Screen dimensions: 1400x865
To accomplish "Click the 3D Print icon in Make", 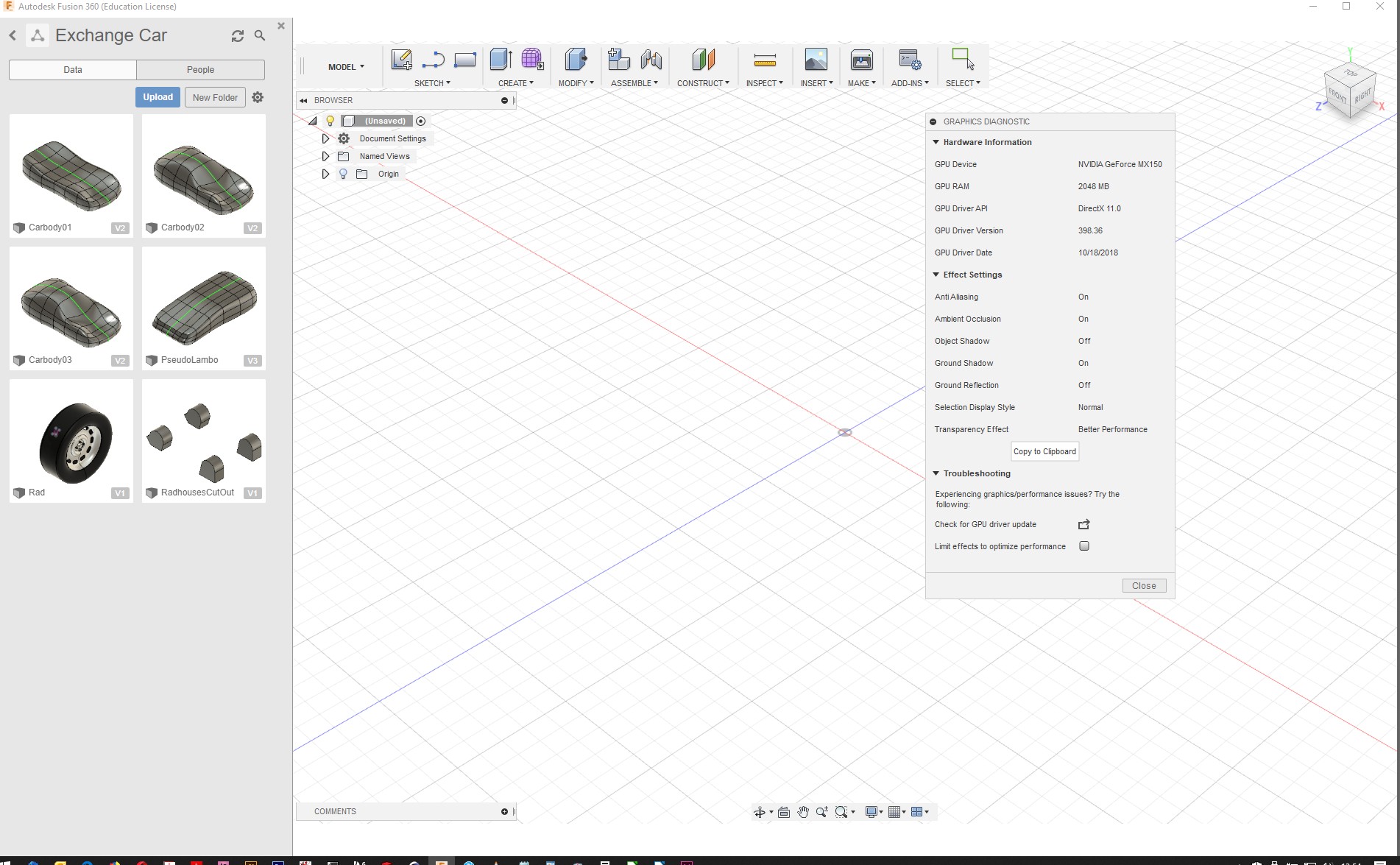I will coord(861,60).
